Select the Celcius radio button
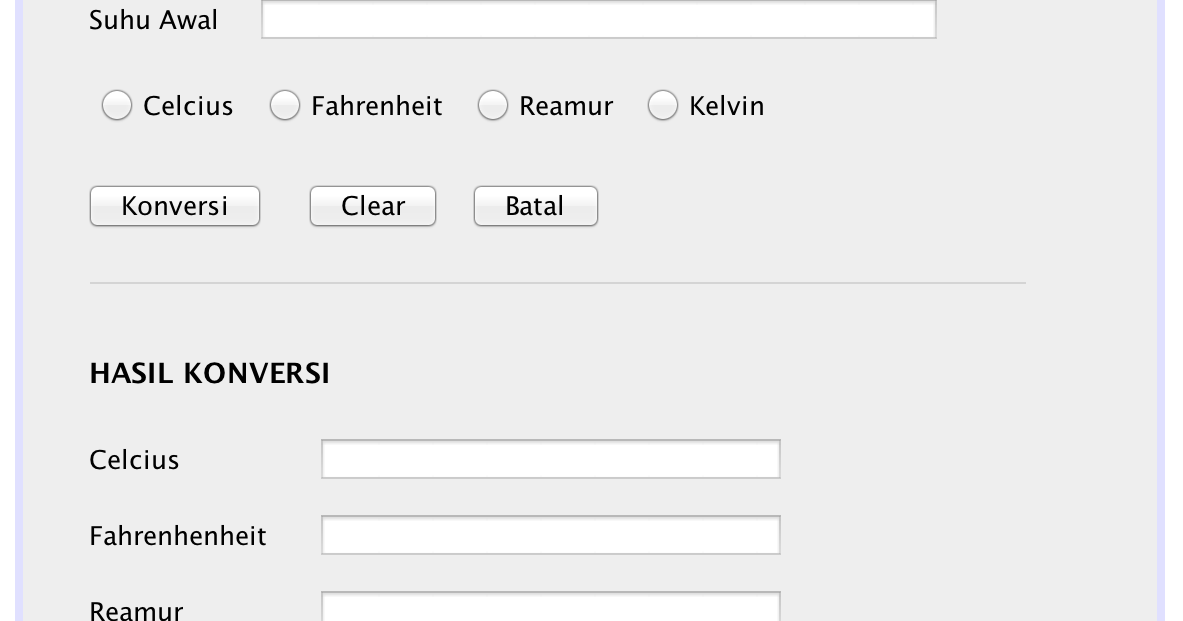This screenshot has width=1183, height=621. pos(116,105)
